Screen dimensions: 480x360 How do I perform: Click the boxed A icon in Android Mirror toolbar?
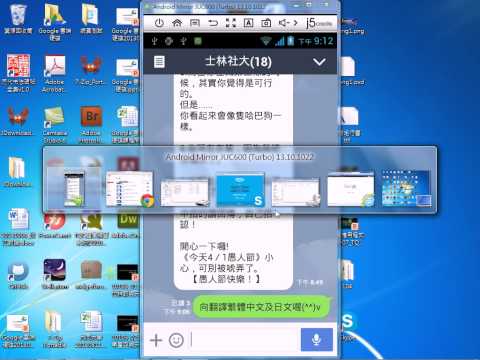pos(248,23)
